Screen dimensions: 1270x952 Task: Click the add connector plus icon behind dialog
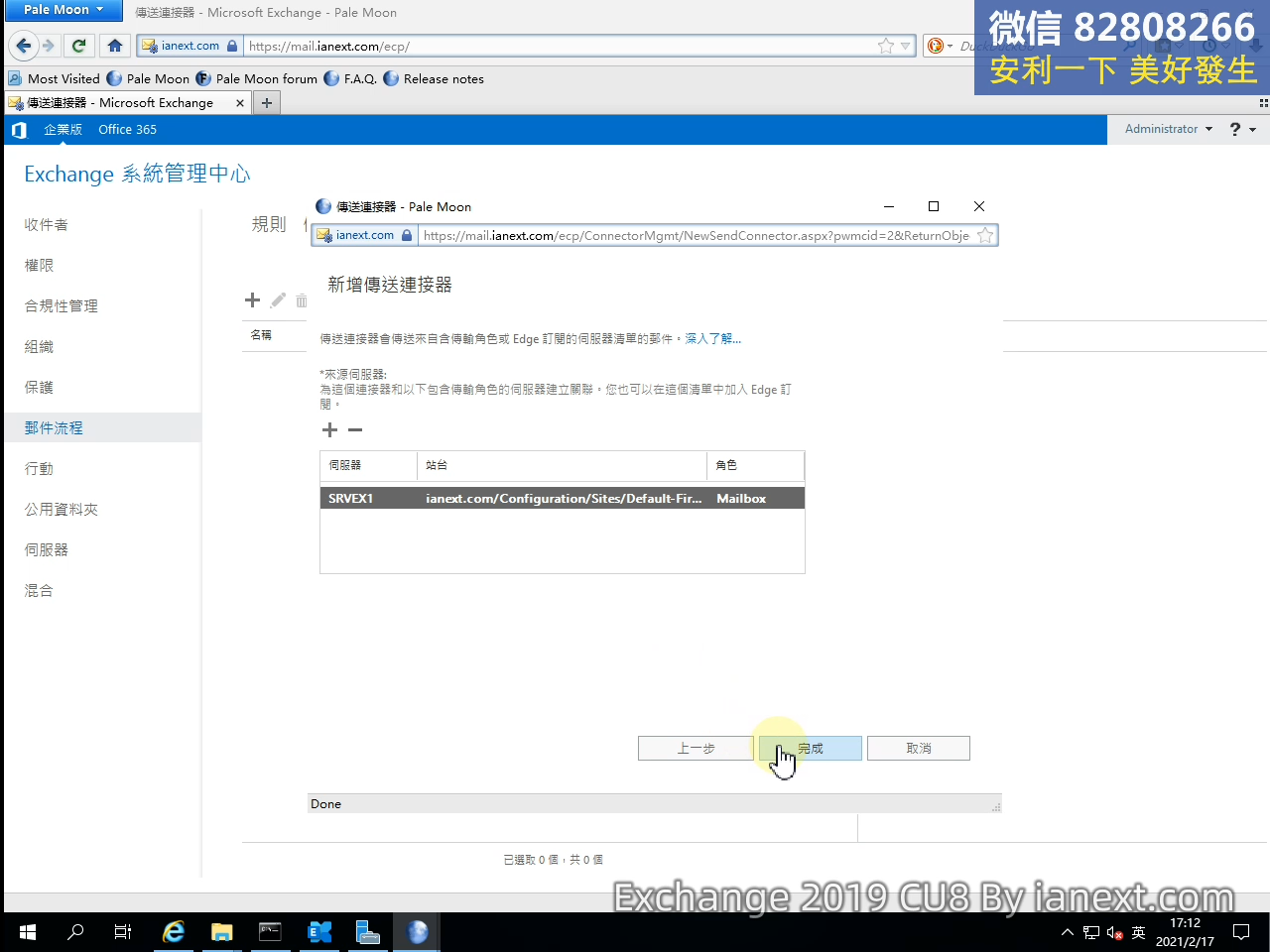252,299
